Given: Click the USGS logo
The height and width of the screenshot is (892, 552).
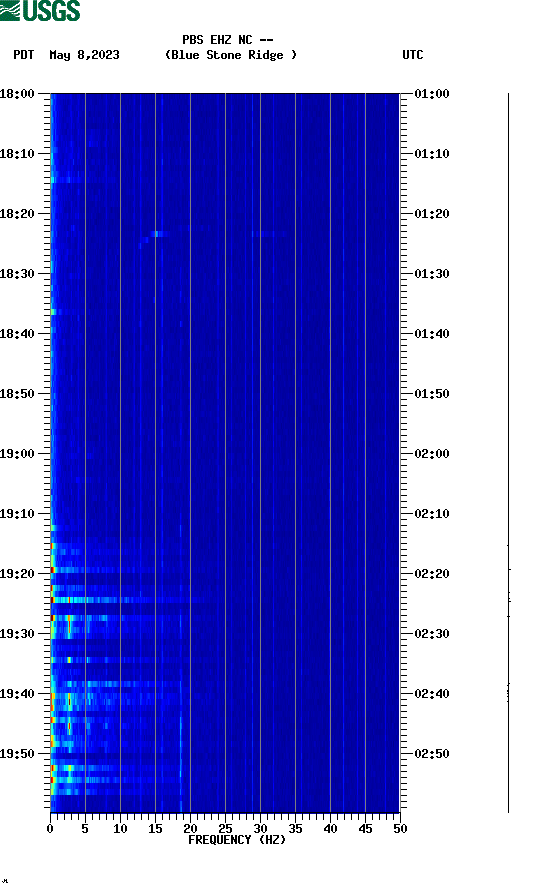Looking at the screenshot, I should tap(40, 10).
